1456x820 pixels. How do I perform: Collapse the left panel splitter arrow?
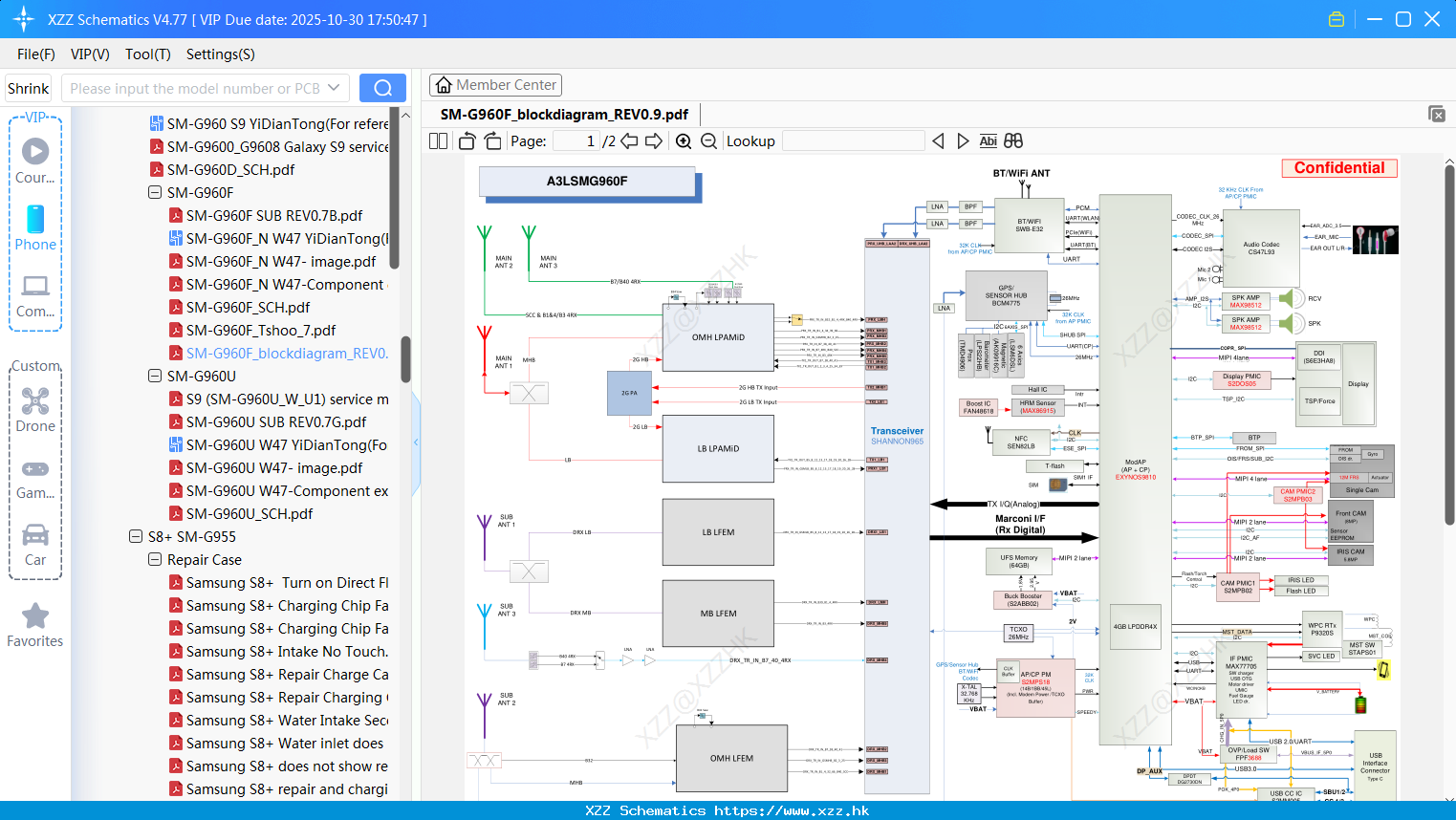point(416,442)
